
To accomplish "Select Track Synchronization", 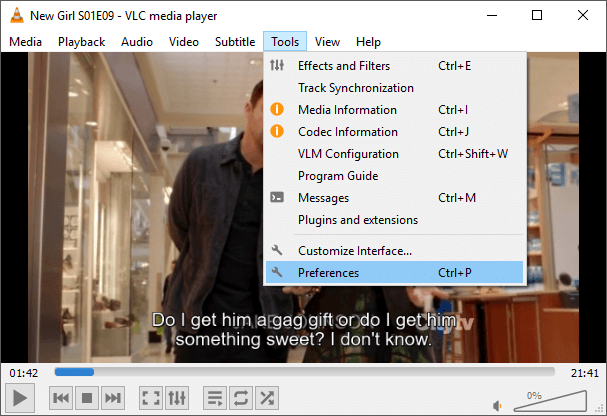I will pos(394,88).
